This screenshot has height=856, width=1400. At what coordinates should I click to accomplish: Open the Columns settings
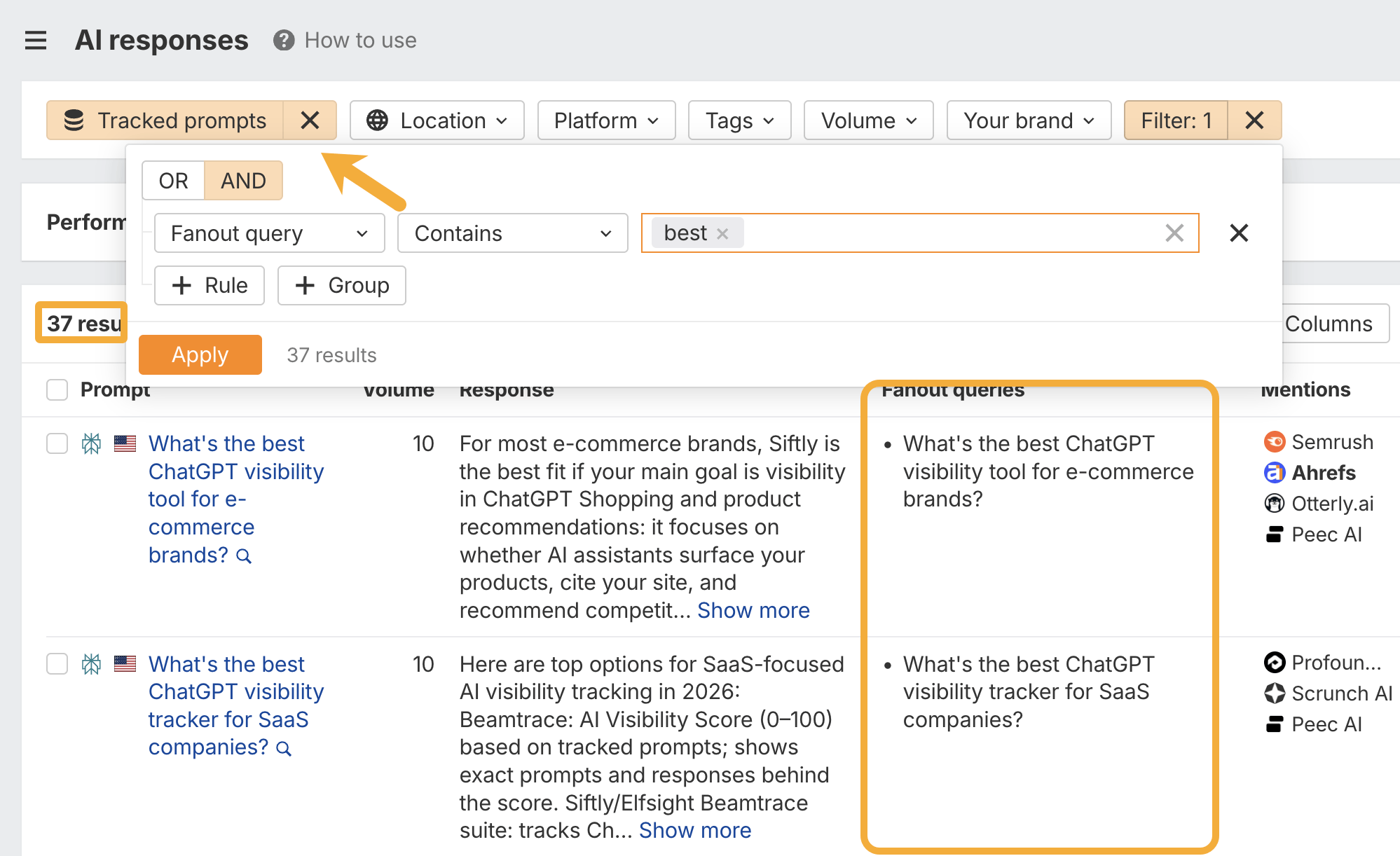(x=1336, y=324)
